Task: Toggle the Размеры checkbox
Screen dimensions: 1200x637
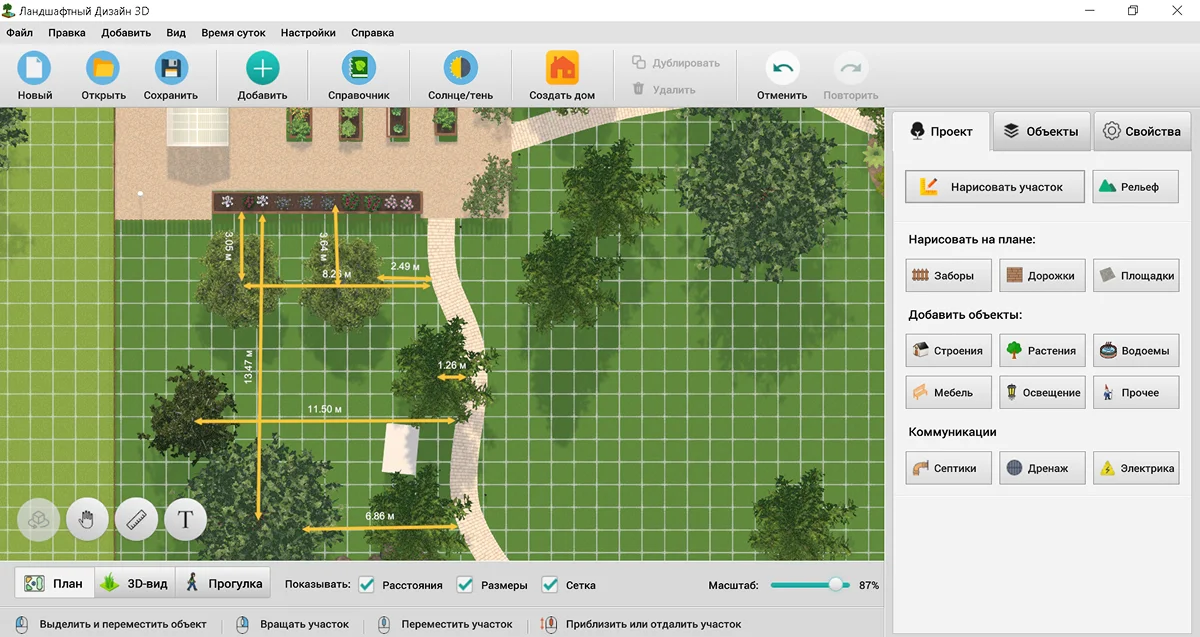Action: point(465,585)
